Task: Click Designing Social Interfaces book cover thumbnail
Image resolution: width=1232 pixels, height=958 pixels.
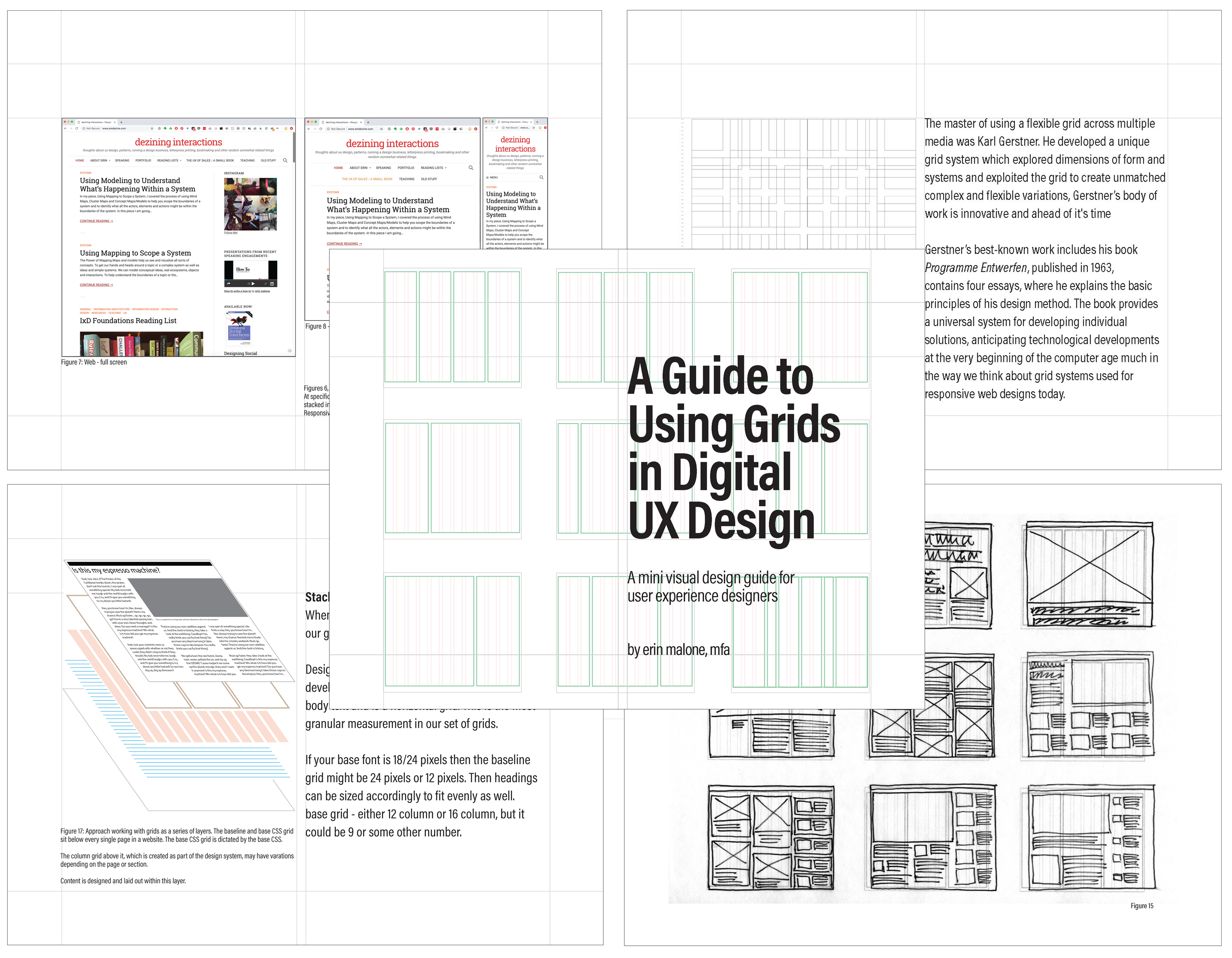Action: pos(239,328)
